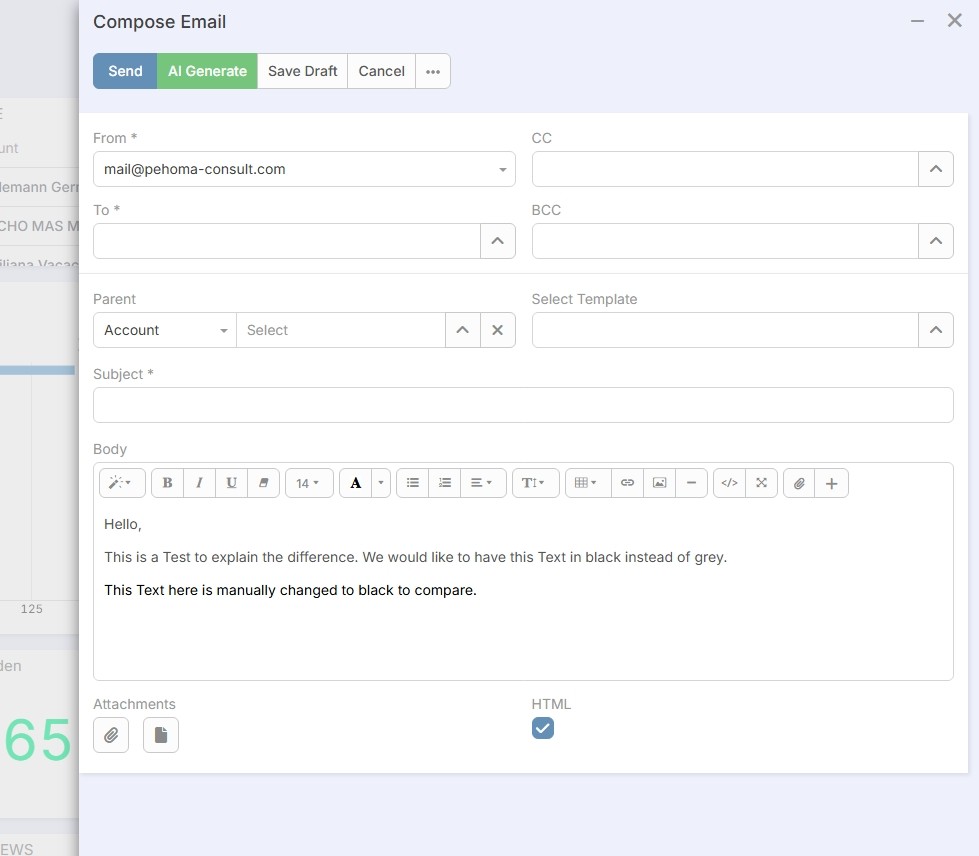Switch editor to code view

click(x=729, y=483)
